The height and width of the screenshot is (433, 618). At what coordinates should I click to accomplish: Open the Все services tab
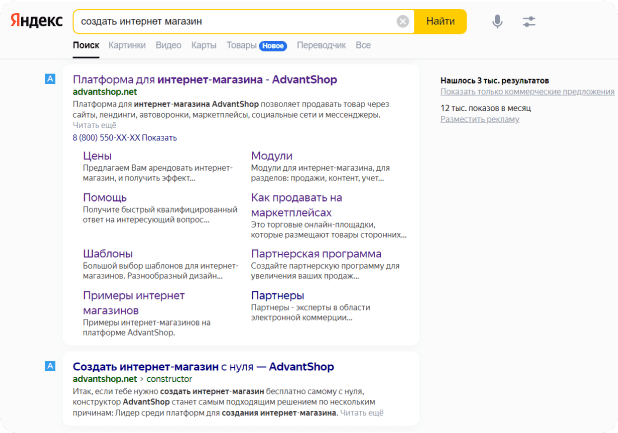click(x=363, y=45)
